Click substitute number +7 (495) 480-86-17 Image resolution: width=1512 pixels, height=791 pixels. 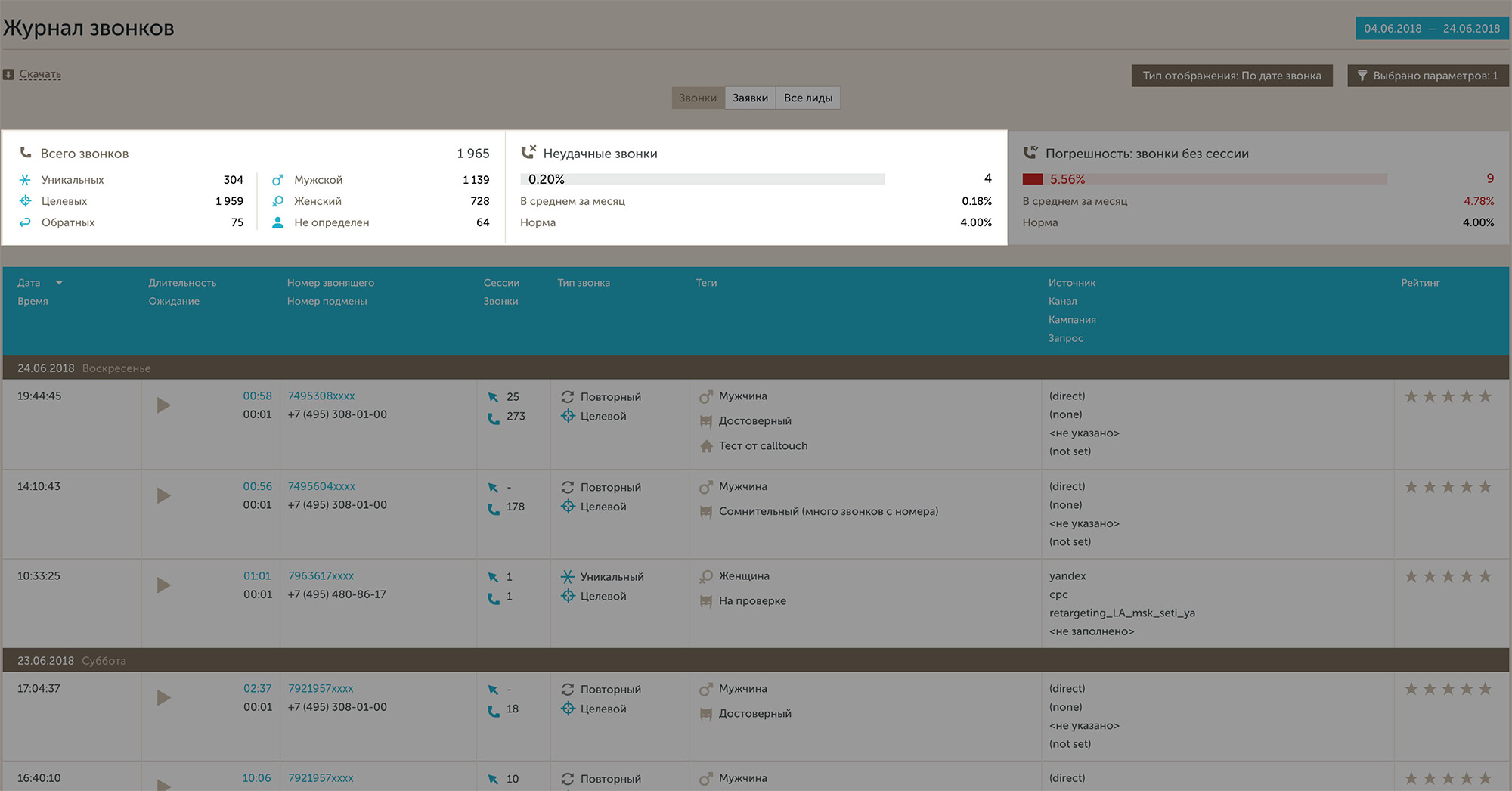click(x=336, y=594)
